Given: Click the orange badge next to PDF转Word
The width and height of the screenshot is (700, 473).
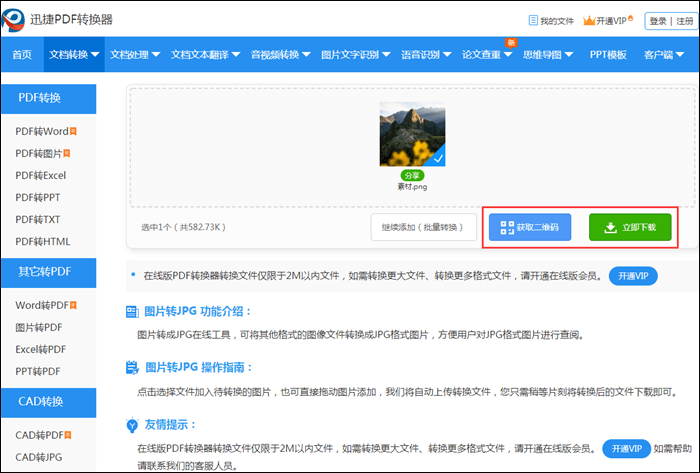Looking at the screenshot, I should coord(73,131).
